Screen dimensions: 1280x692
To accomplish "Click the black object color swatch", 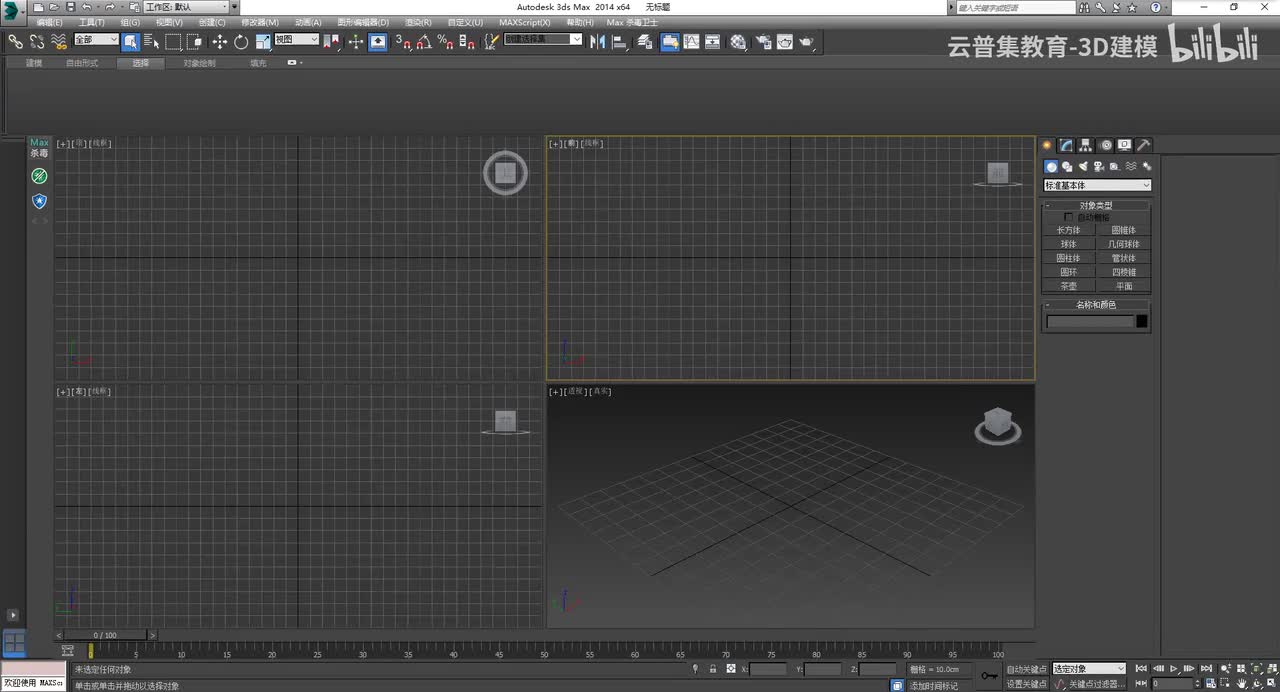I will click(1142, 321).
